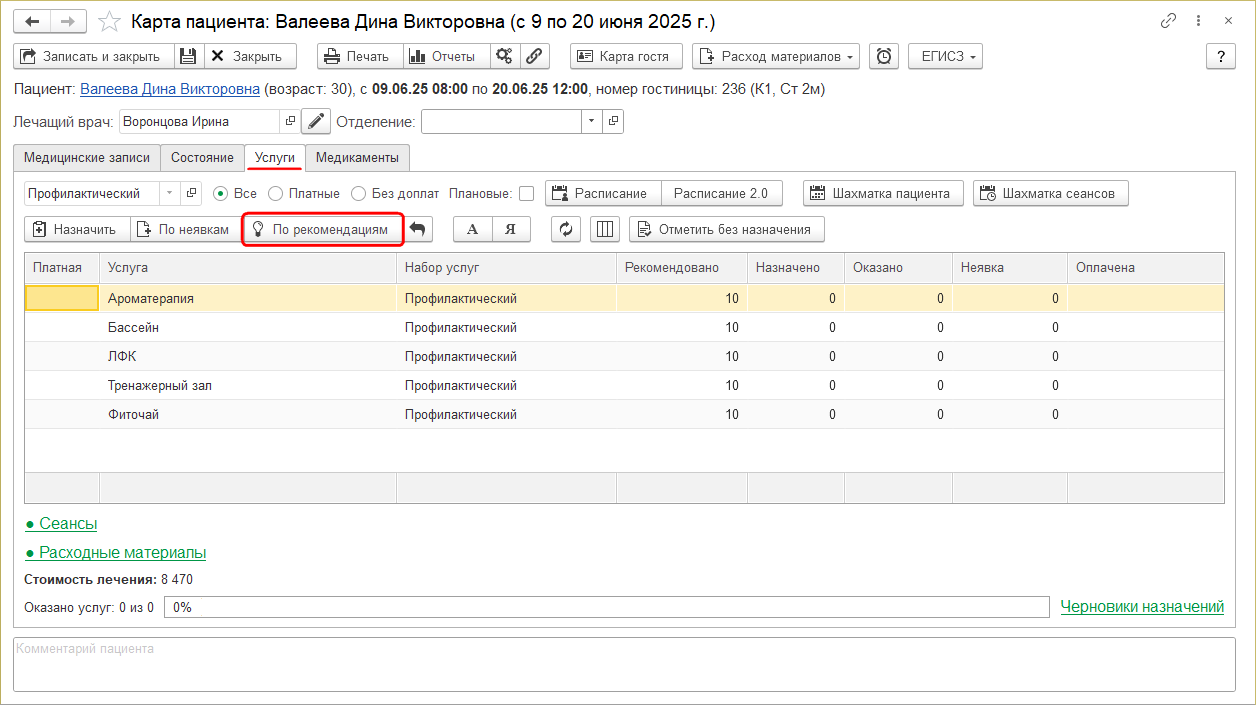
Task: Open the 'Расход материалов' dropdown
Action: [x=776, y=56]
